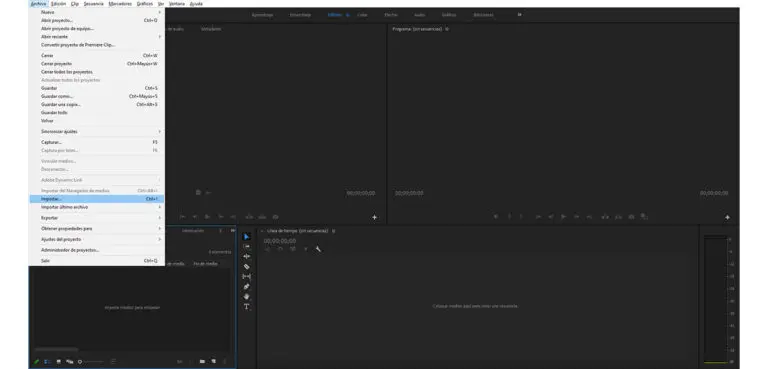This screenshot has height=369, width=768.
Task: Open the Edición menu
Action: [58, 3]
